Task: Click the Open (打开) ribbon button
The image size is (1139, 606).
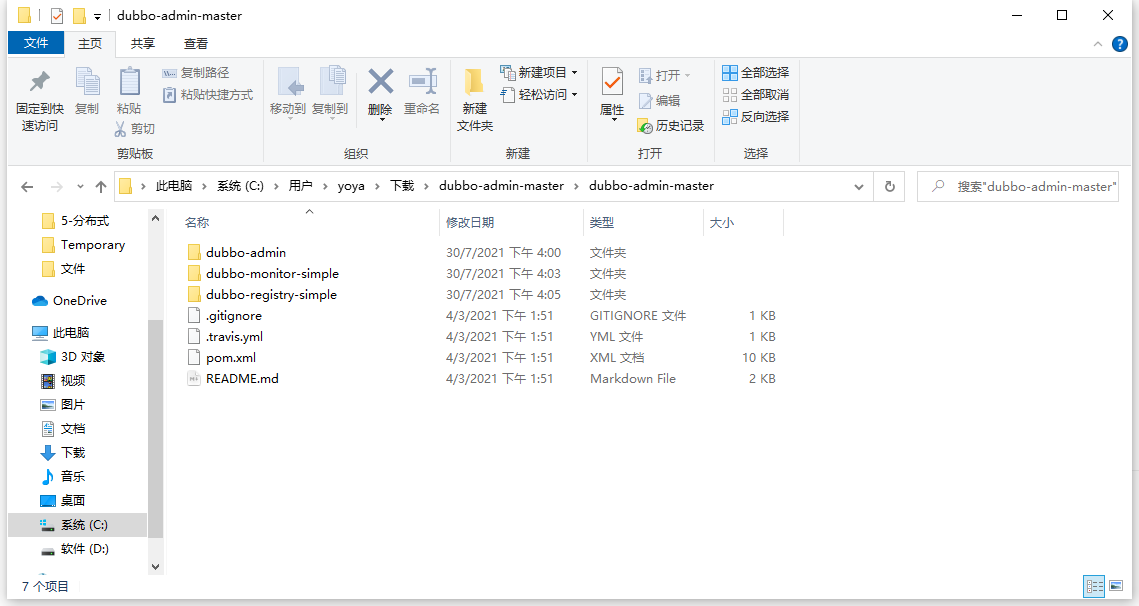Action: 665,76
